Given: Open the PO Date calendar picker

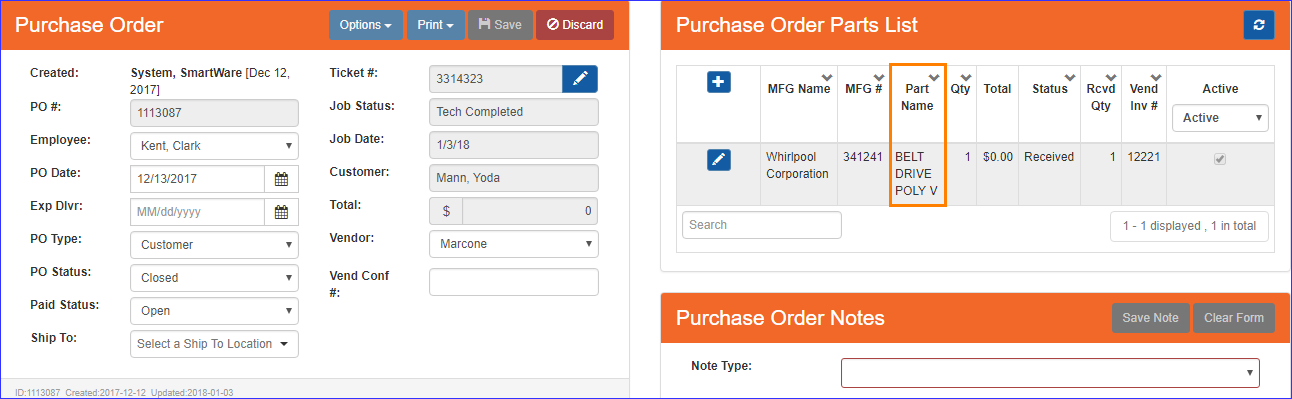Looking at the screenshot, I should pos(281,179).
